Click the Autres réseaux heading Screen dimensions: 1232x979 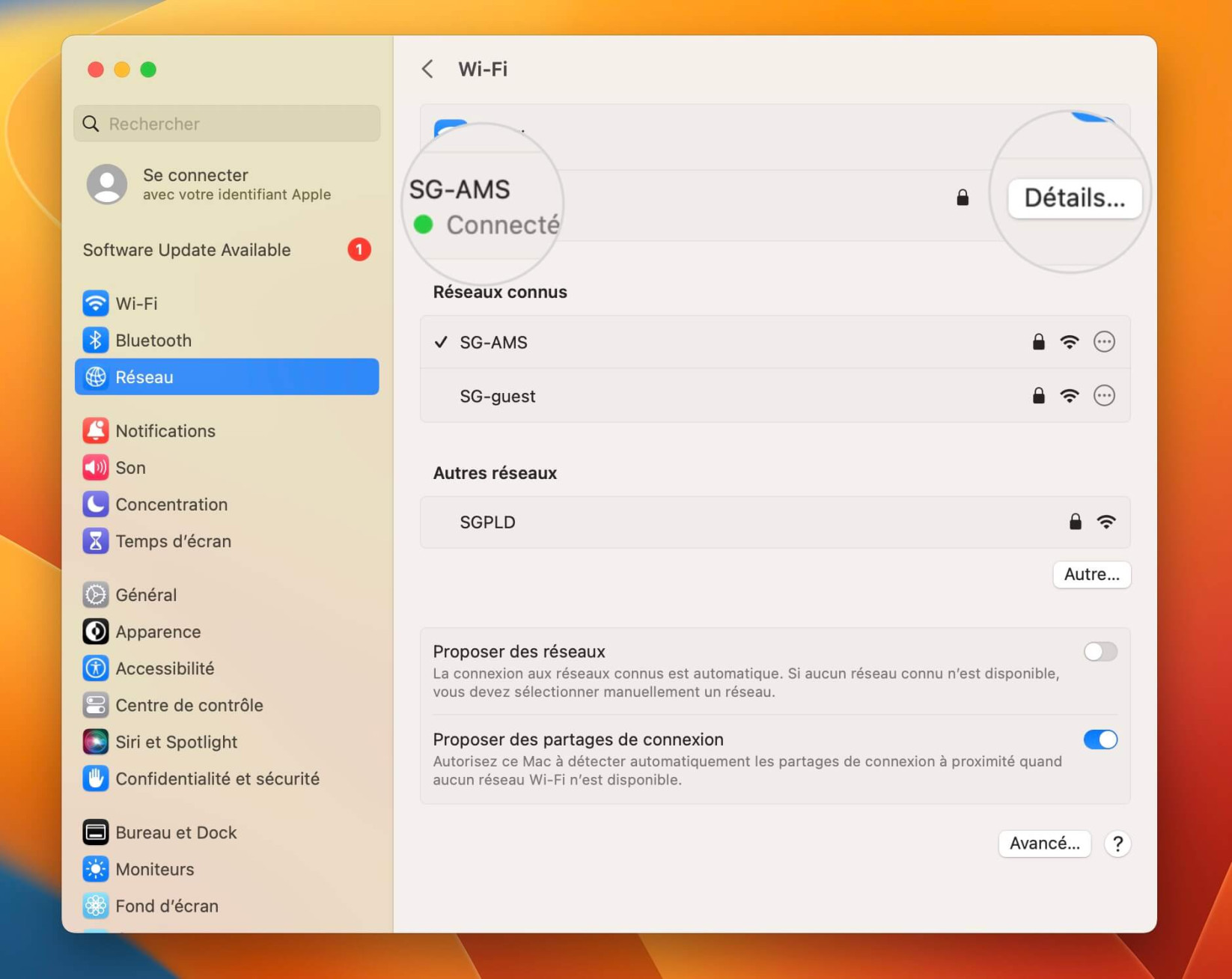(495, 473)
